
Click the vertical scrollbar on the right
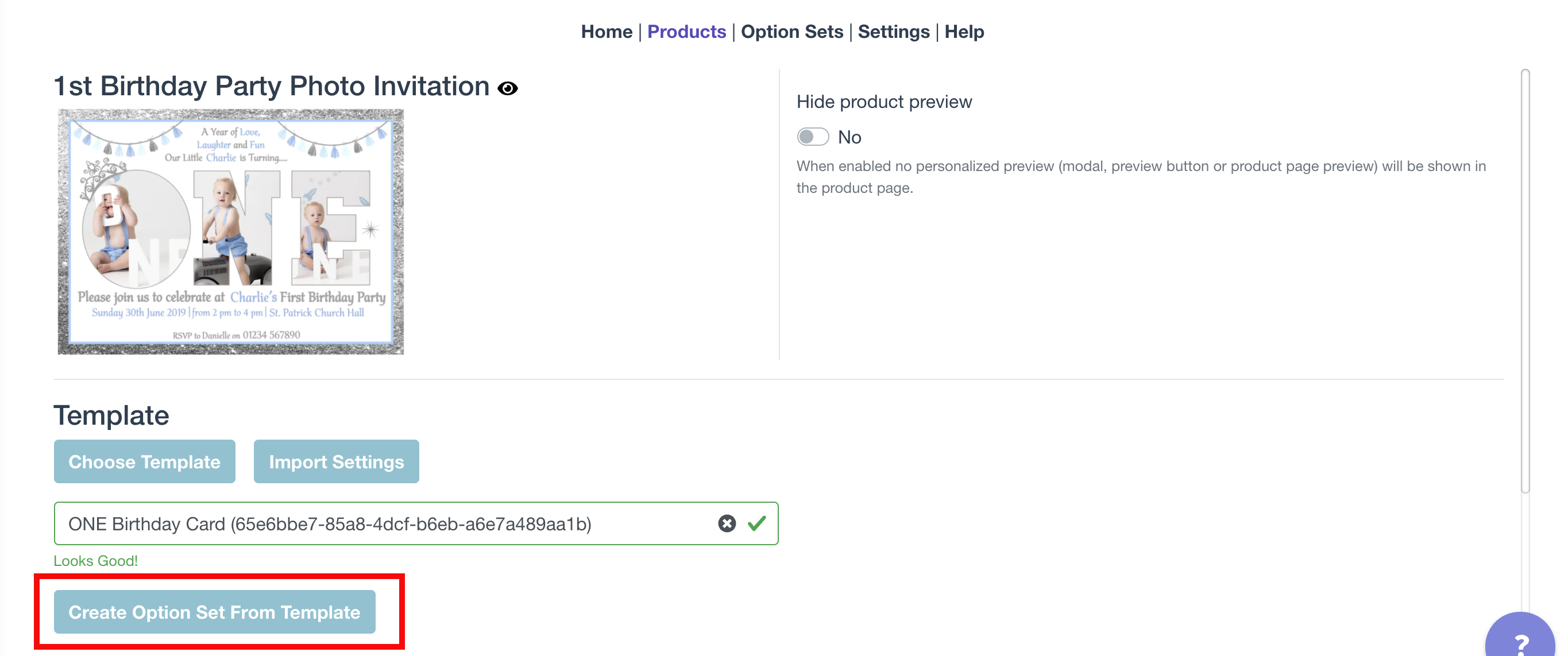click(x=1525, y=280)
